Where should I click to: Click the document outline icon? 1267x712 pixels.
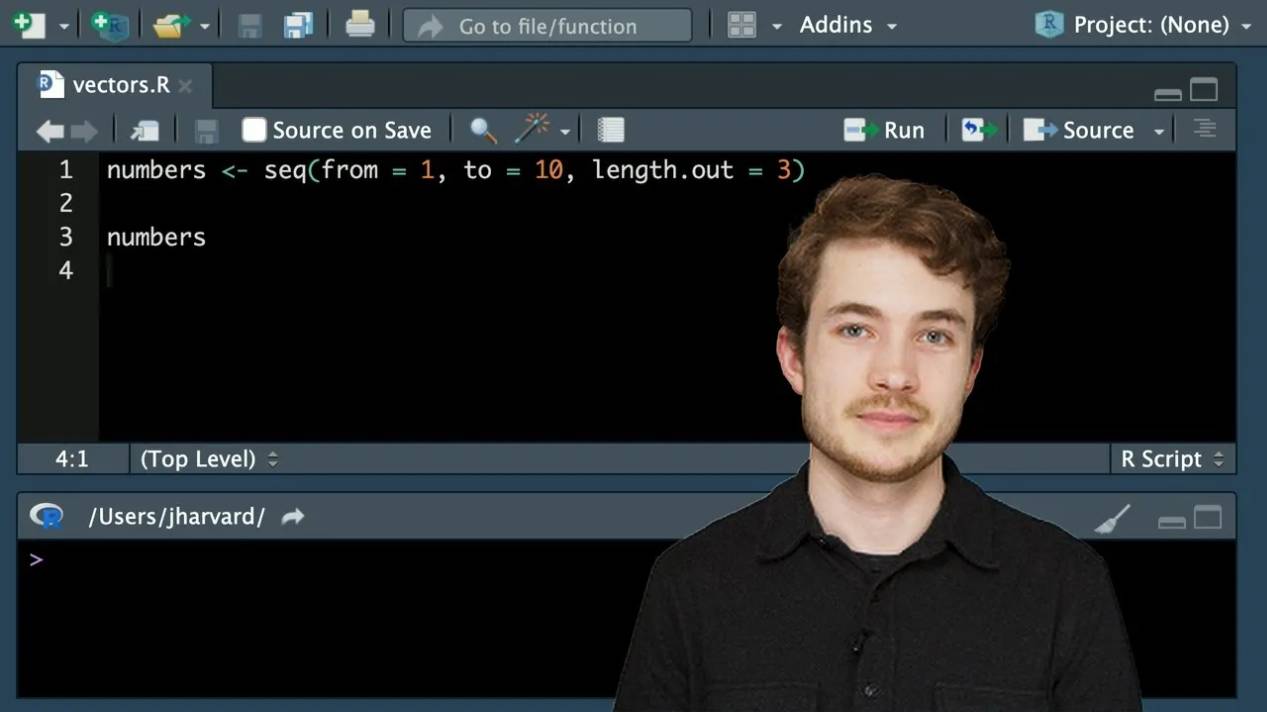coord(1205,129)
